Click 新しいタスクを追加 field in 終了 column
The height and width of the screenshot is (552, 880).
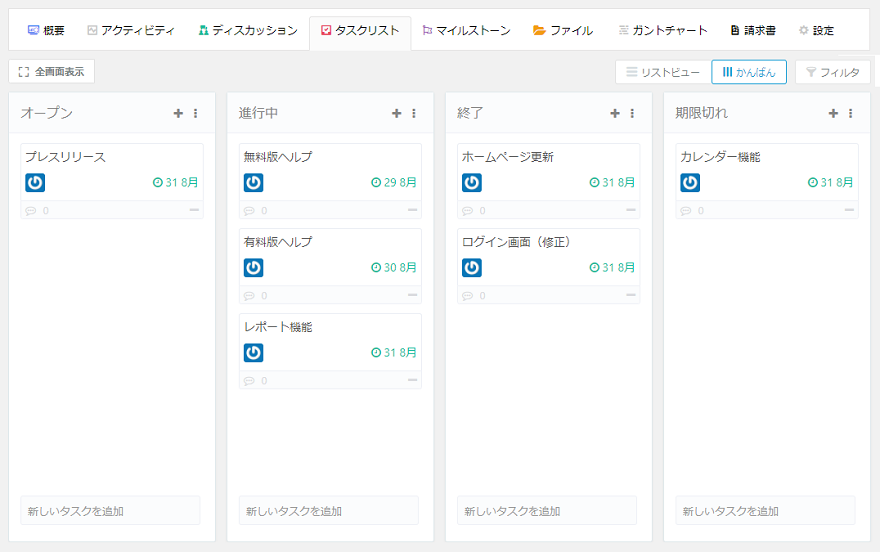547,511
